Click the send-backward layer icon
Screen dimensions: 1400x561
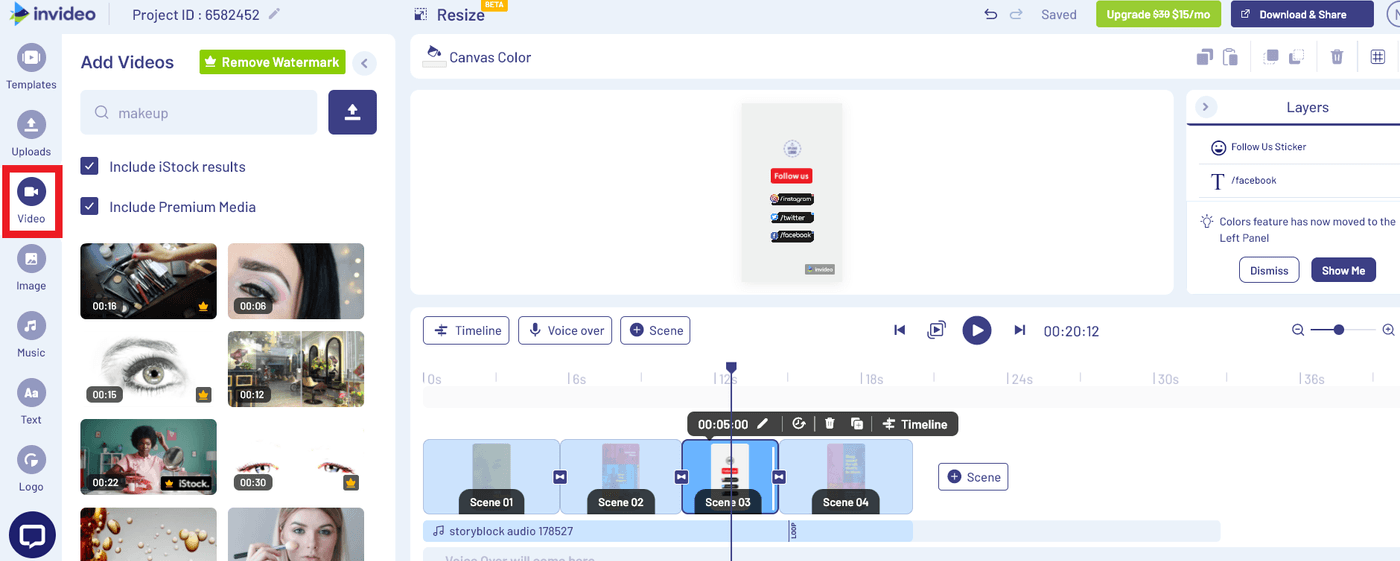(1296, 57)
